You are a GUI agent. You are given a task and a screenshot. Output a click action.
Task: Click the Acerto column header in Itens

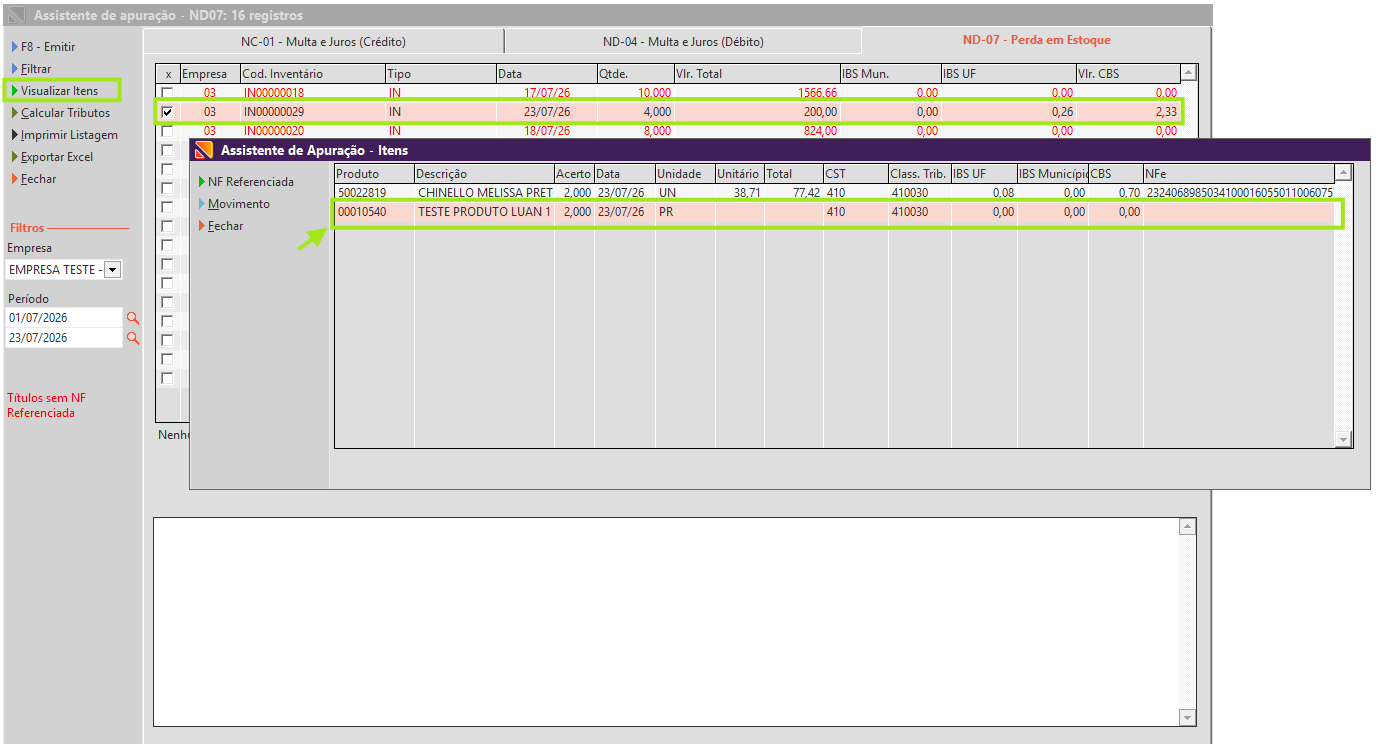tap(574, 174)
